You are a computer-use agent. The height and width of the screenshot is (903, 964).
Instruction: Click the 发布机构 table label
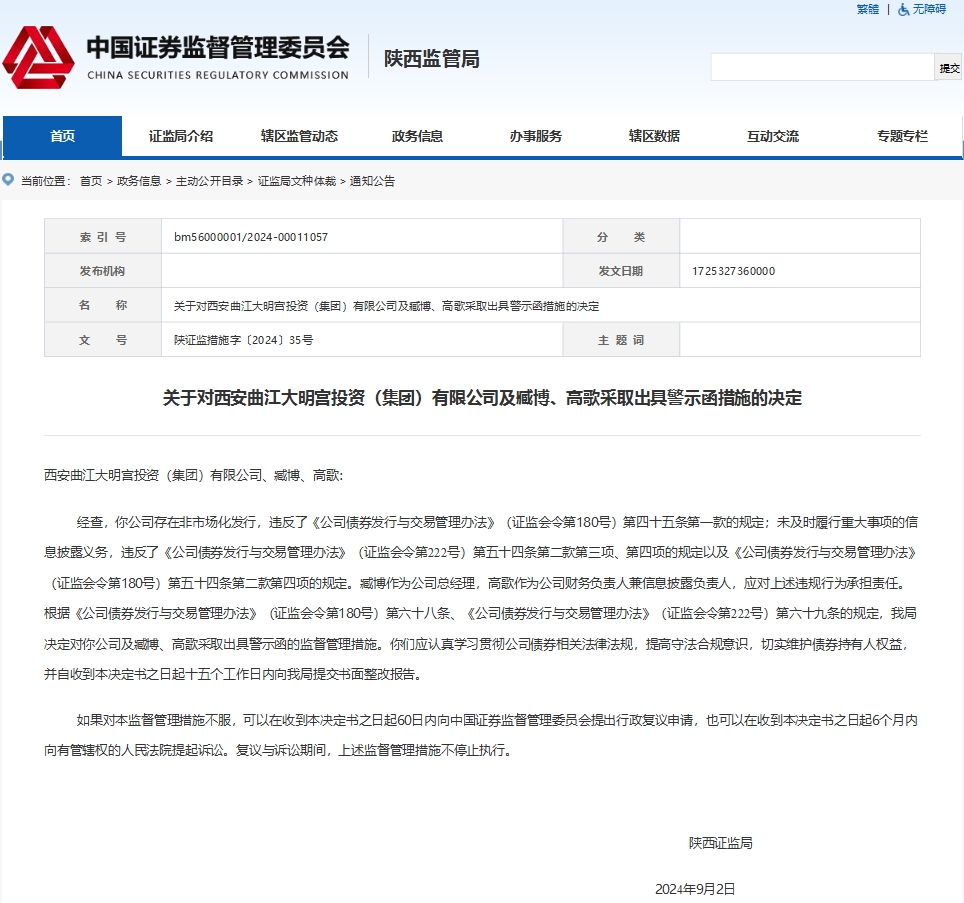(103, 271)
